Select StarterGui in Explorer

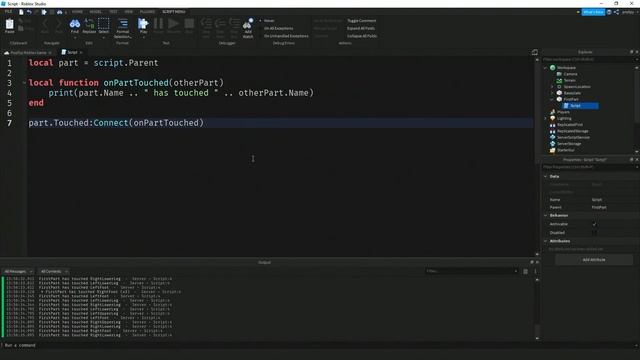562,150
